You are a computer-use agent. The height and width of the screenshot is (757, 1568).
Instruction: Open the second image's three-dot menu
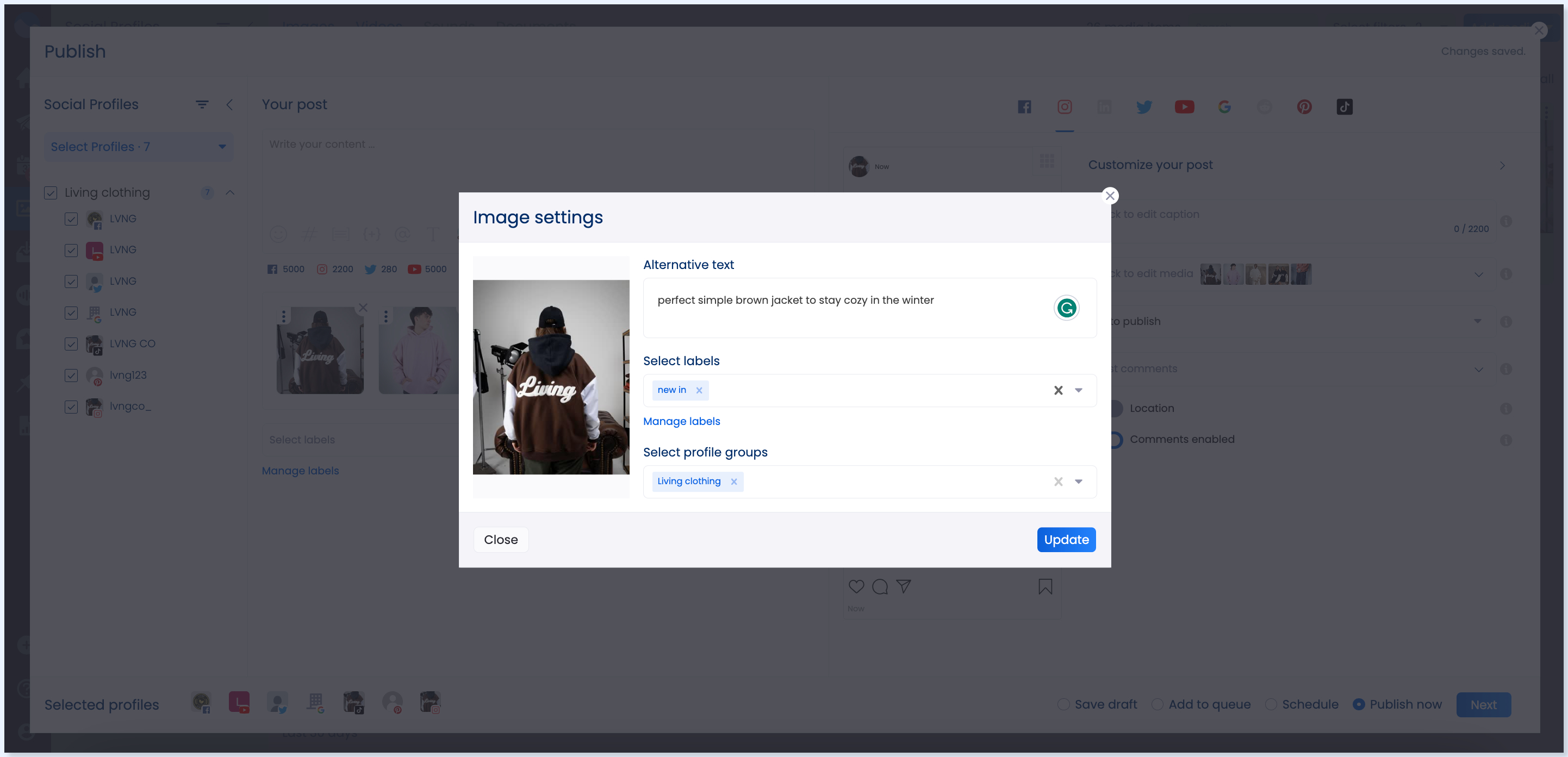click(386, 316)
